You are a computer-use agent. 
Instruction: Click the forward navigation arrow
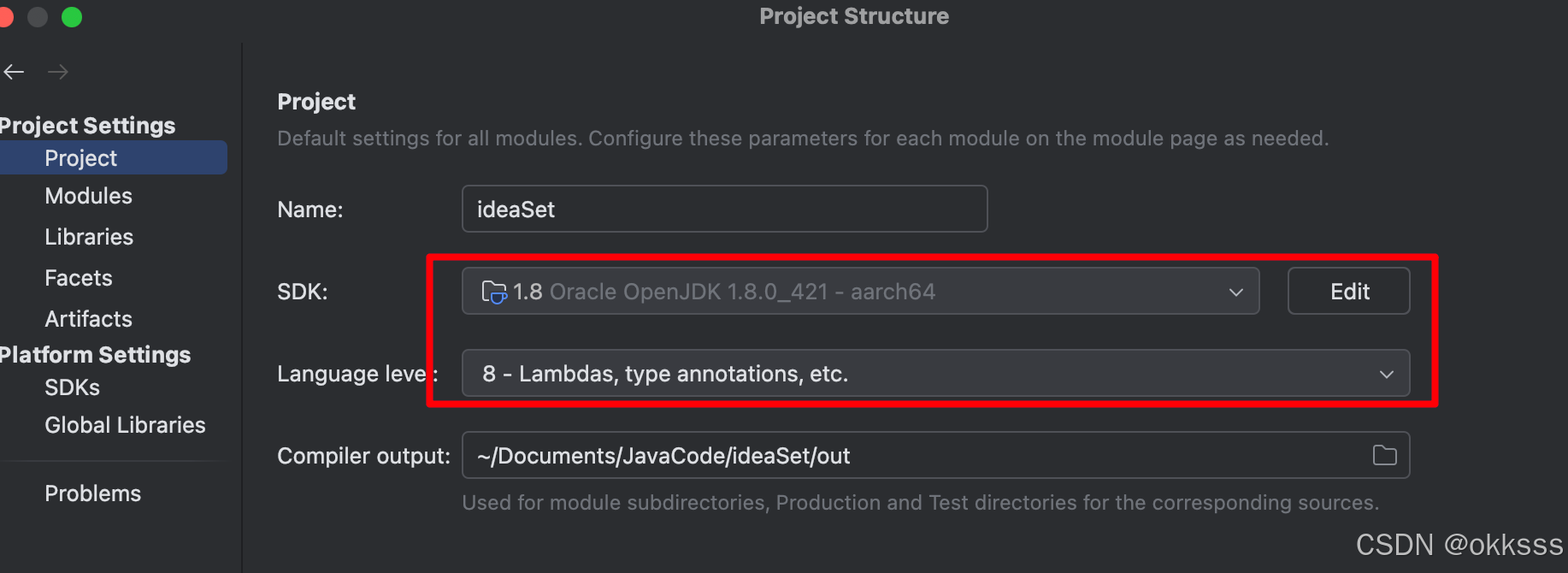[x=58, y=72]
